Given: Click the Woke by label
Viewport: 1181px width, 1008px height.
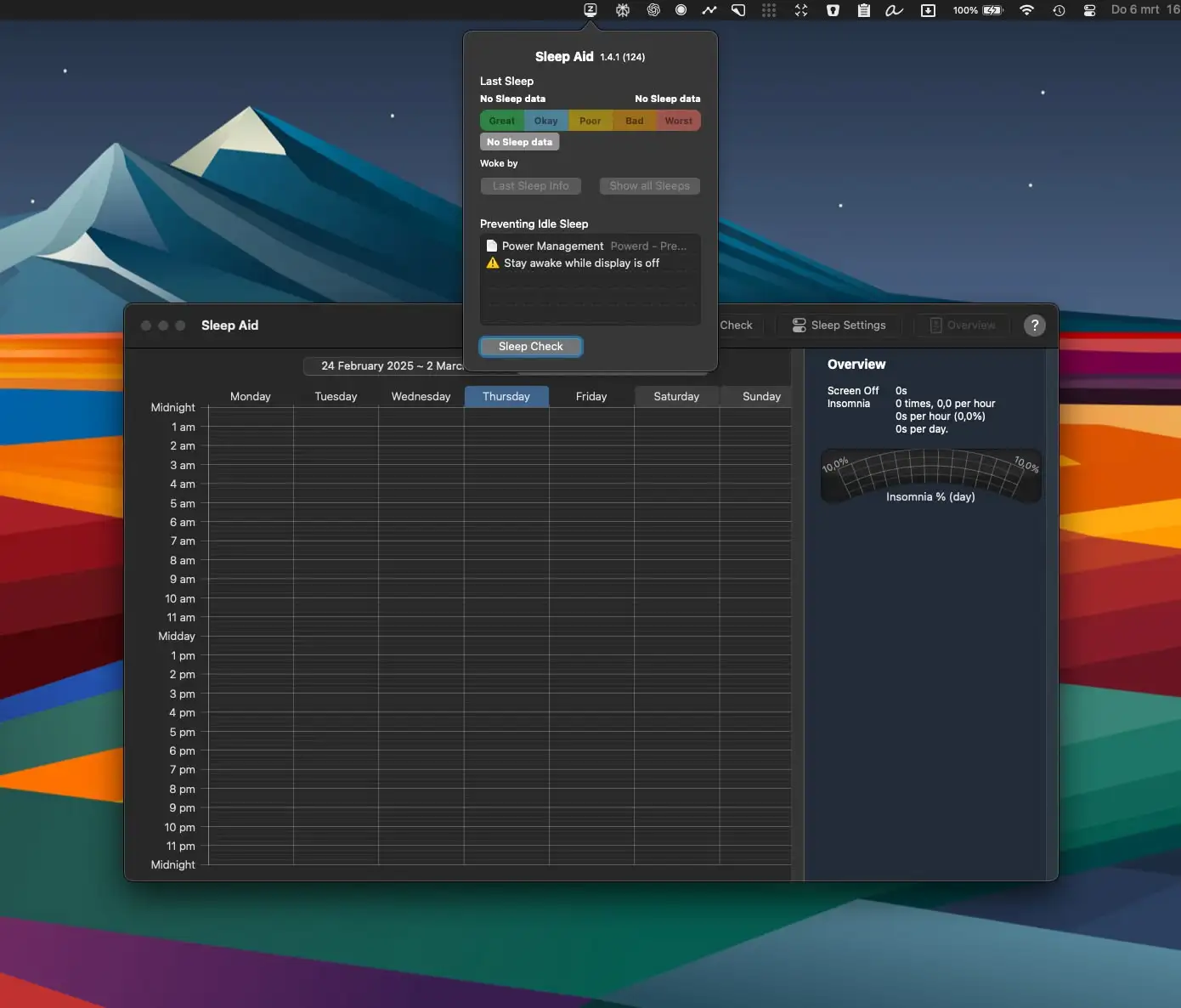Looking at the screenshot, I should pyautogui.click(x=499, y=163).
